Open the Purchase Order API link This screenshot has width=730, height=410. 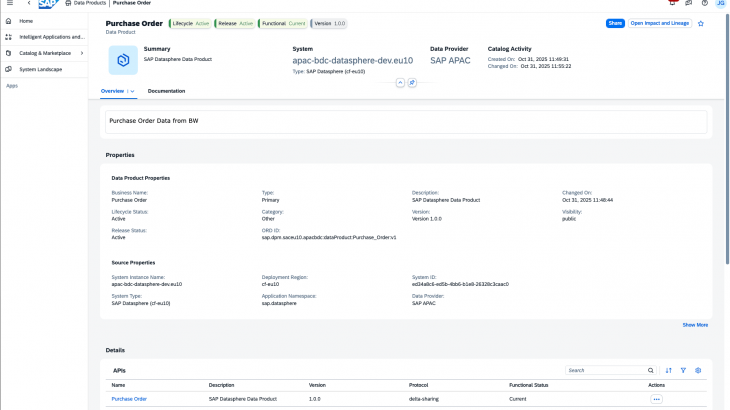129,399
